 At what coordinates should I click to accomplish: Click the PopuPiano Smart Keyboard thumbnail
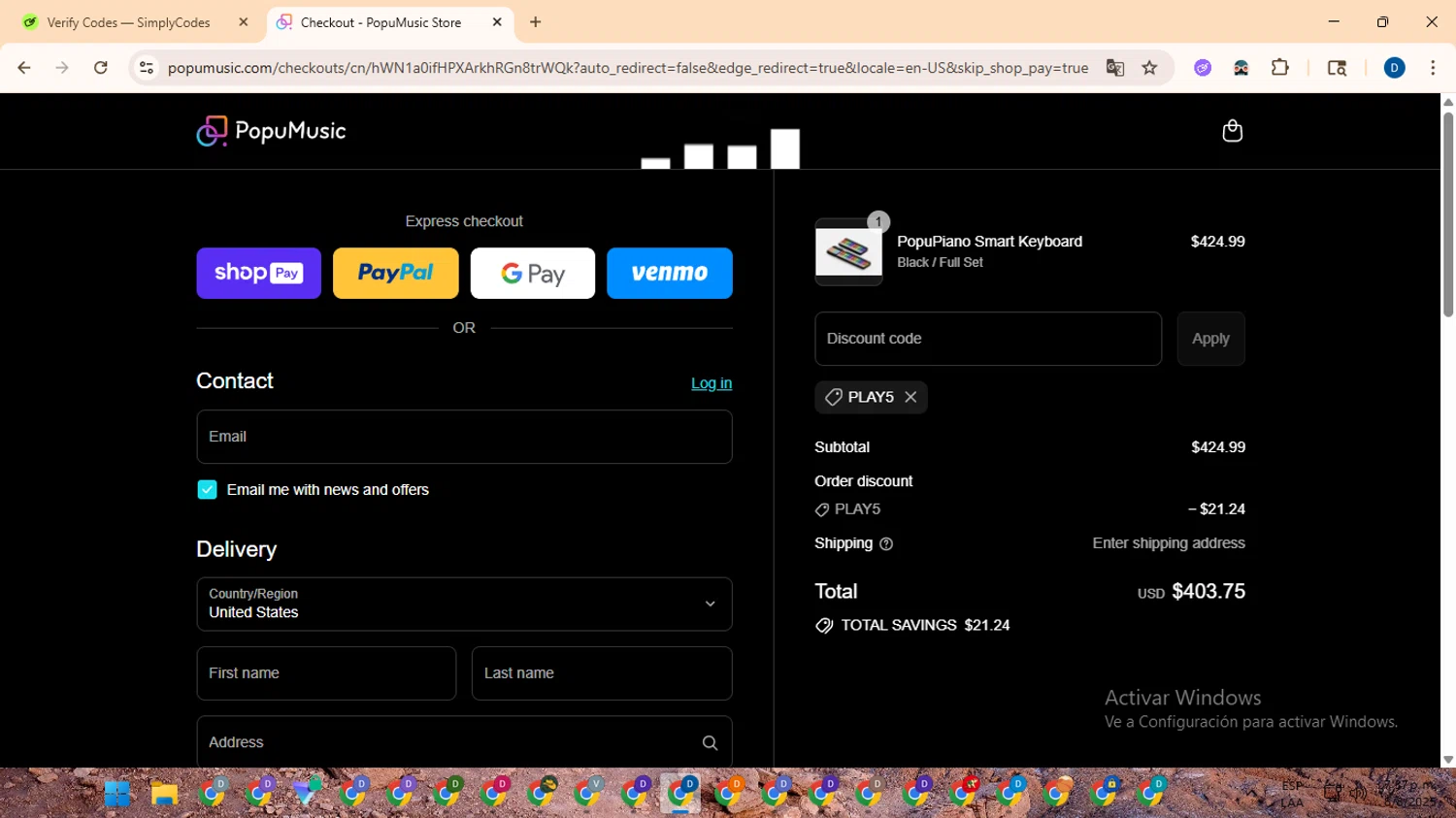click(848, 252)
